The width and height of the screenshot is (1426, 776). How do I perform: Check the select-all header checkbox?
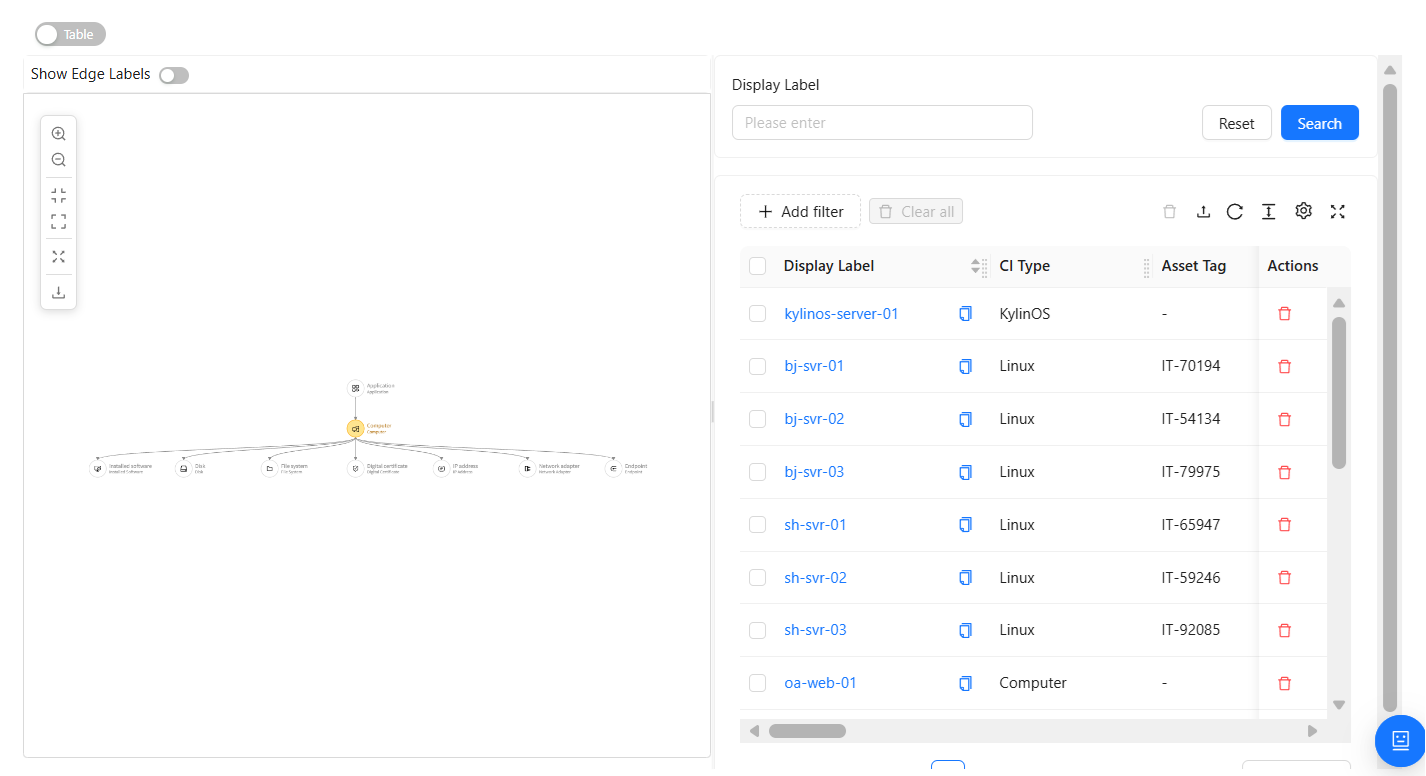(757, 266)
